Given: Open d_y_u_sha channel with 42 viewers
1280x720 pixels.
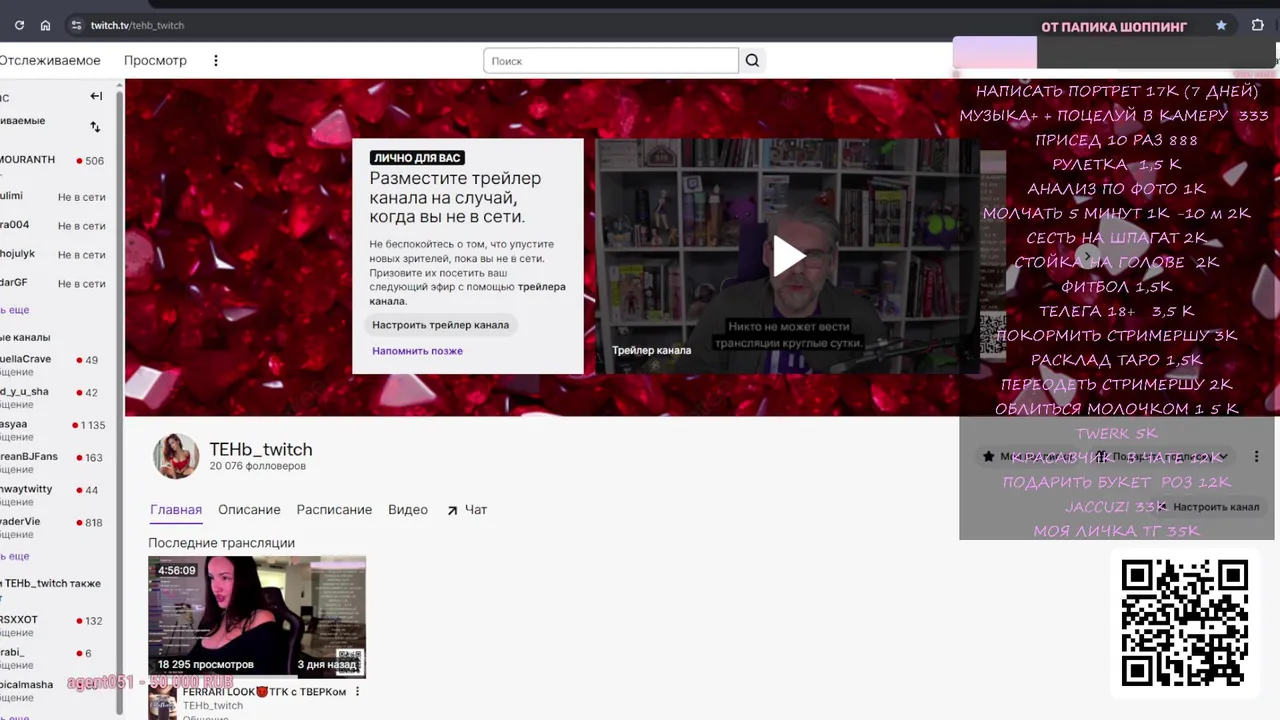Looking at the screenshot, I should [x=55, y=397].
